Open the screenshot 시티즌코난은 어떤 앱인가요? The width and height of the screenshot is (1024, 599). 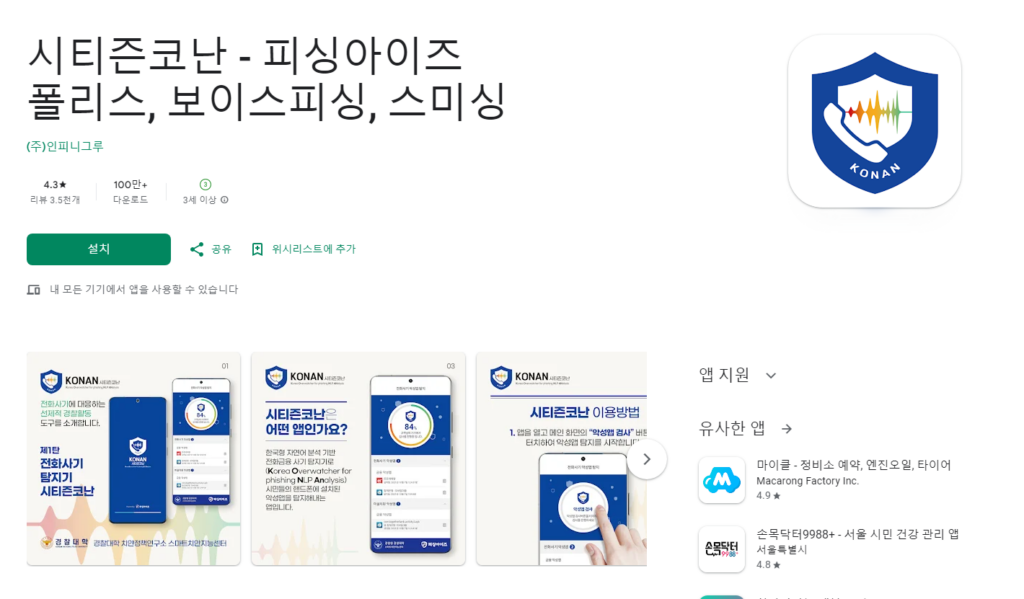point(359,459)
